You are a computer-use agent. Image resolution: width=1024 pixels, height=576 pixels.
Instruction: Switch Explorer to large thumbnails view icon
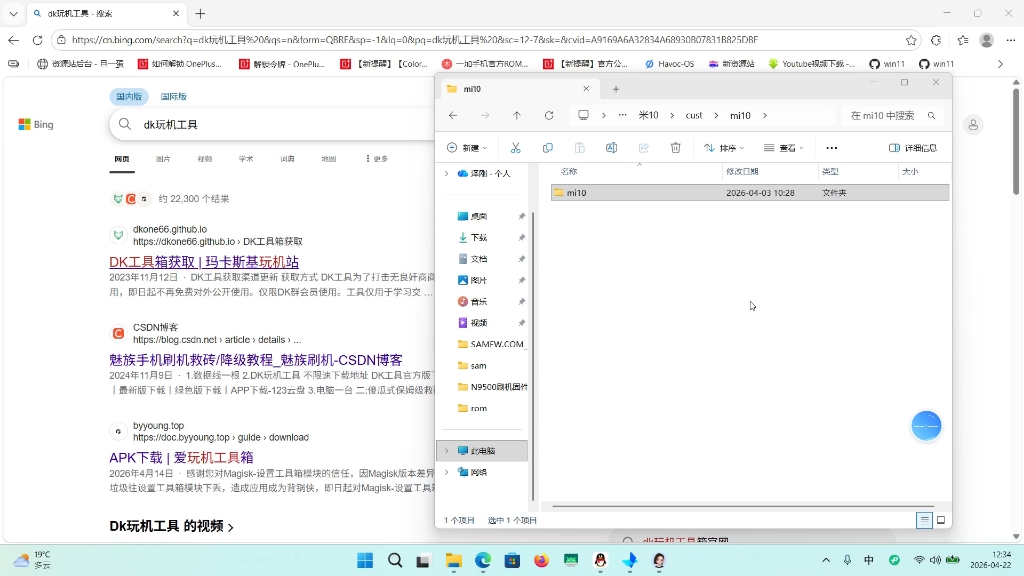(941, 520)
